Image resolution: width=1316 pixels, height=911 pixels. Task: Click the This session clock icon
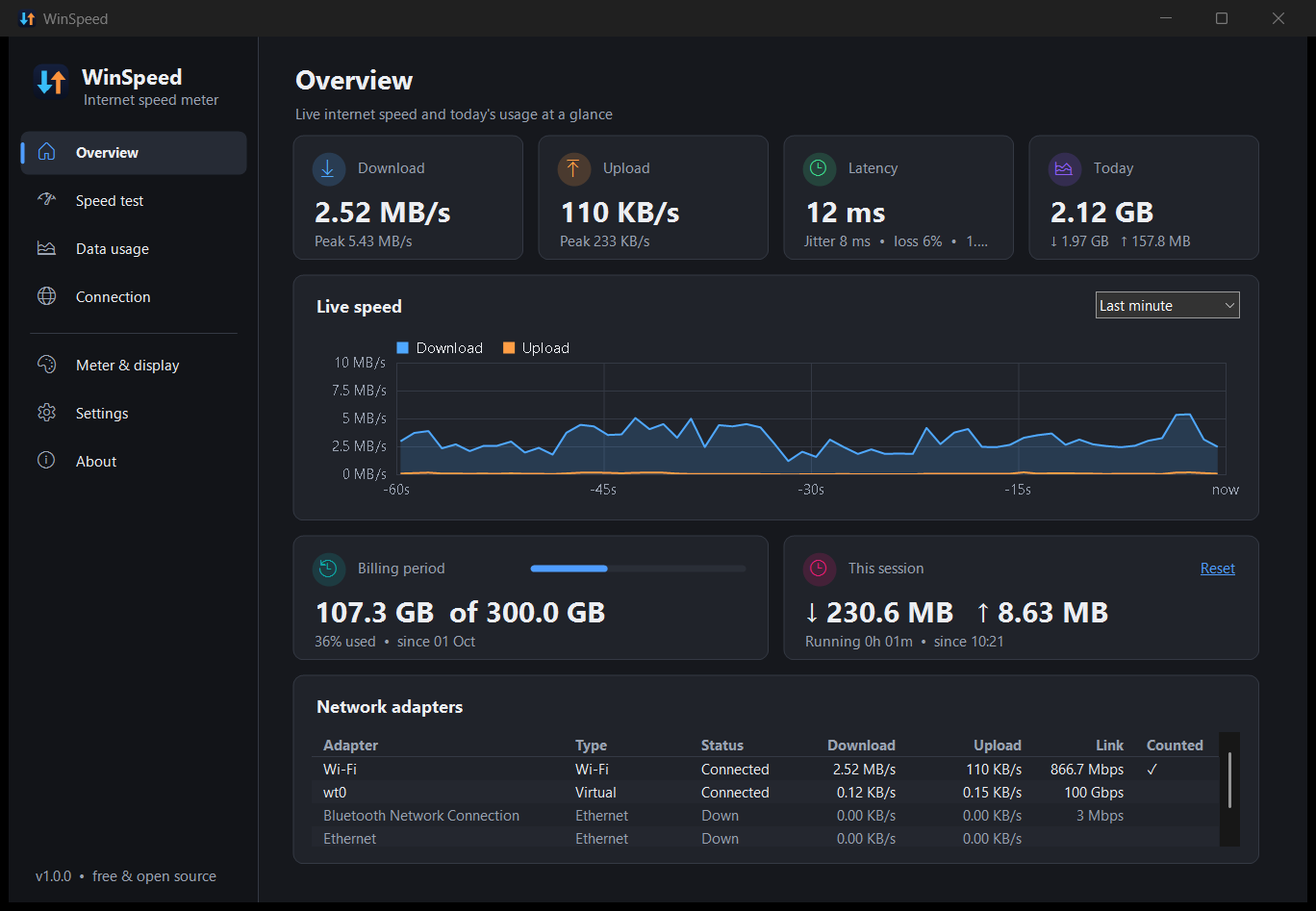(820, 569)
